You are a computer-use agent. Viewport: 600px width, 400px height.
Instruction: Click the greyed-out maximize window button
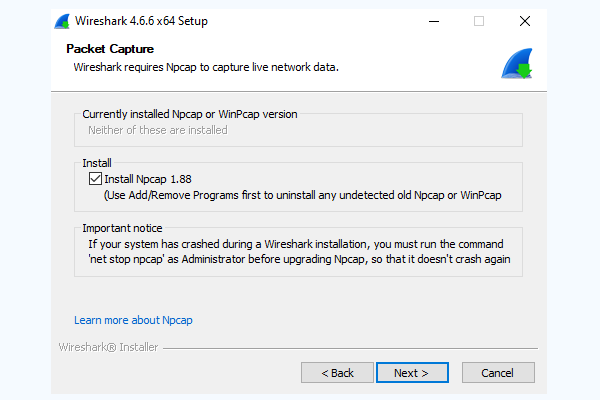tap(479, 21)
